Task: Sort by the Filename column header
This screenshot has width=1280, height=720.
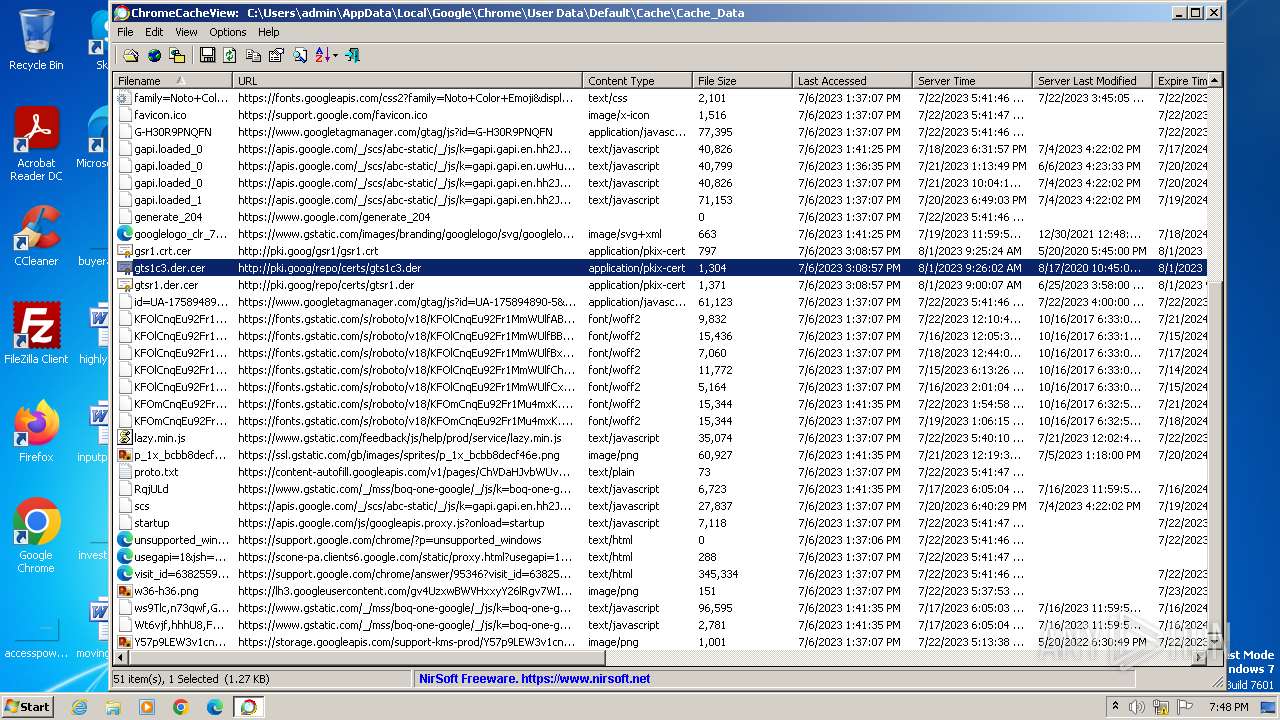Action: [173, 81]
